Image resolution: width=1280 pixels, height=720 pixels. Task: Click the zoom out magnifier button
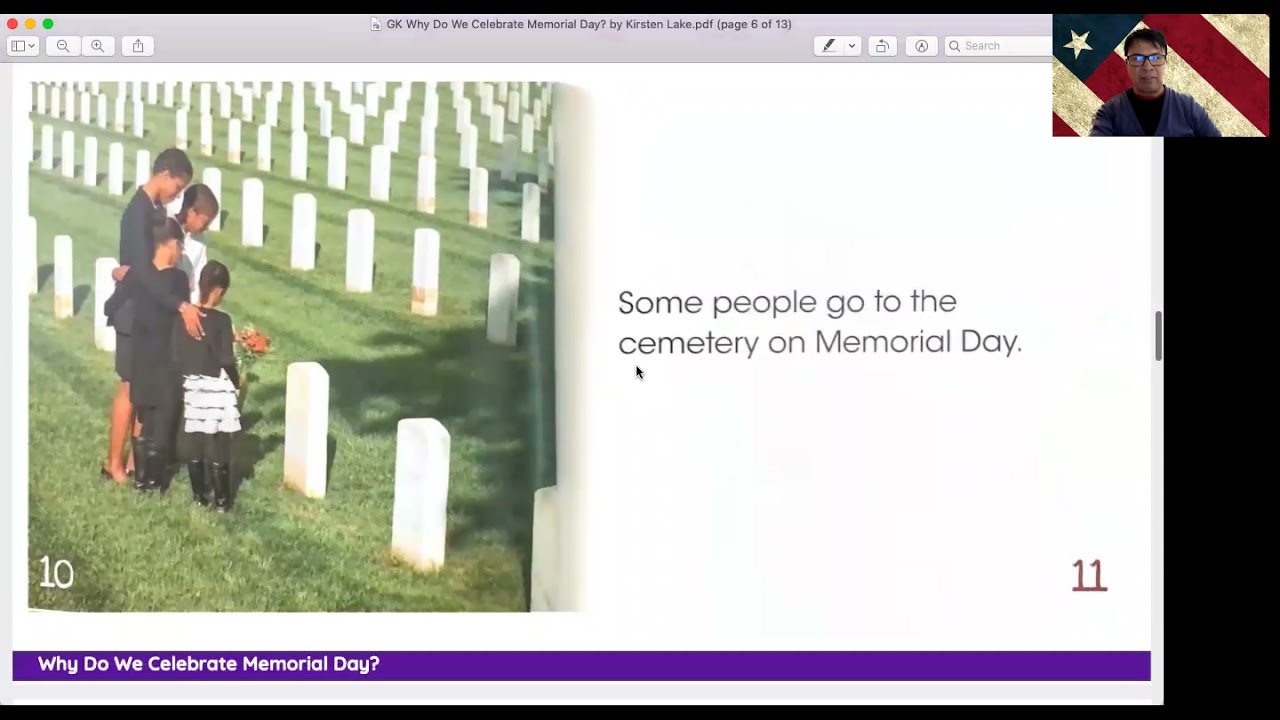pos(63,46)
